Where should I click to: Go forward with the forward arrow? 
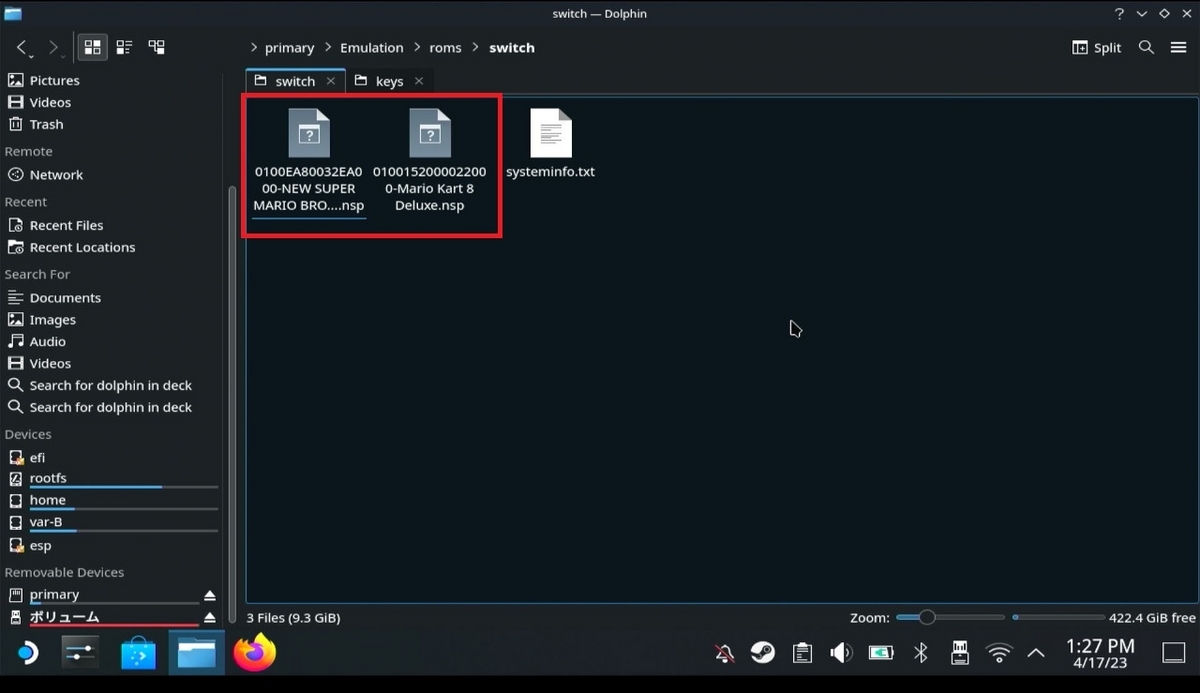(53, 47)
